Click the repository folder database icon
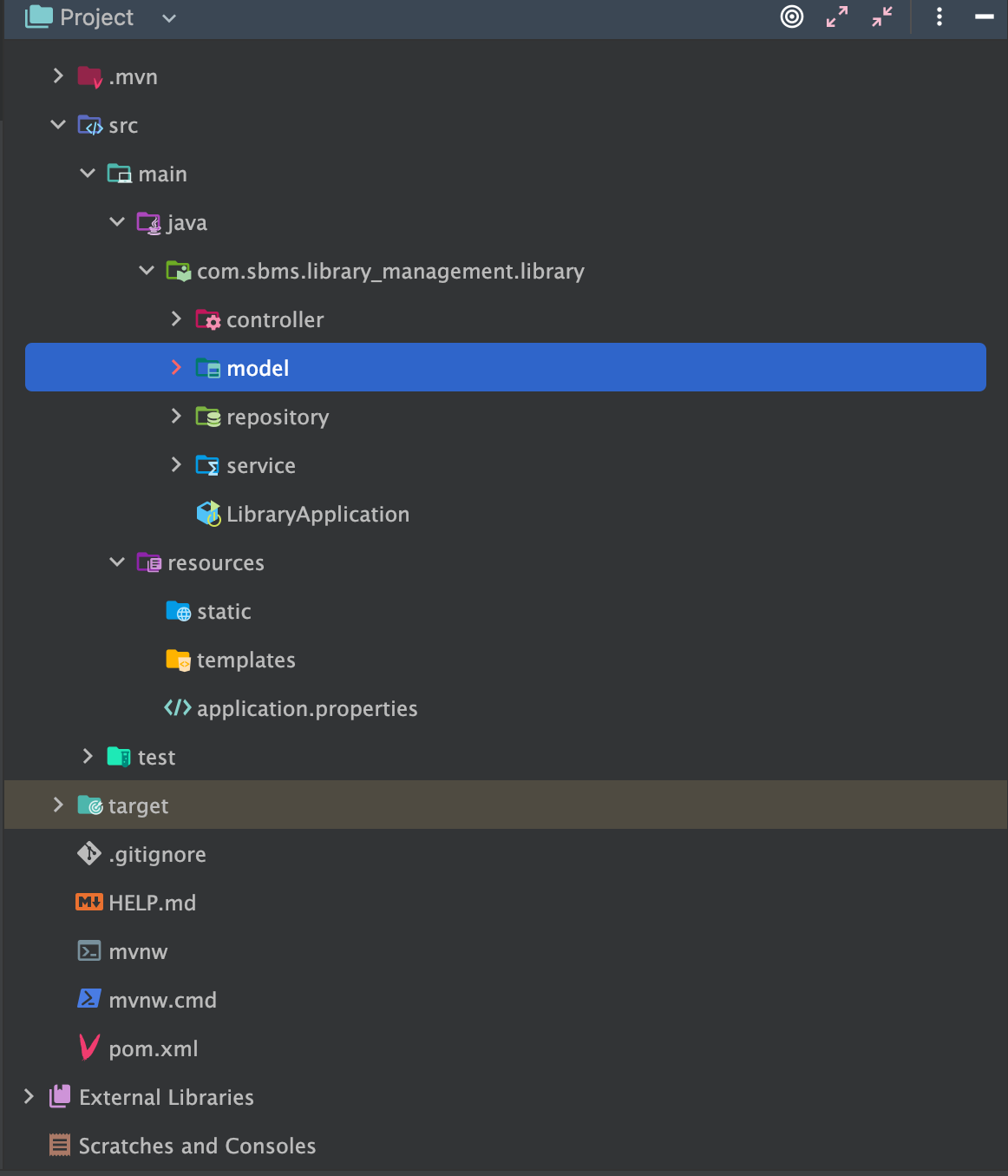The width and height of the screenshot is (1008, 1176). [208, 417]
